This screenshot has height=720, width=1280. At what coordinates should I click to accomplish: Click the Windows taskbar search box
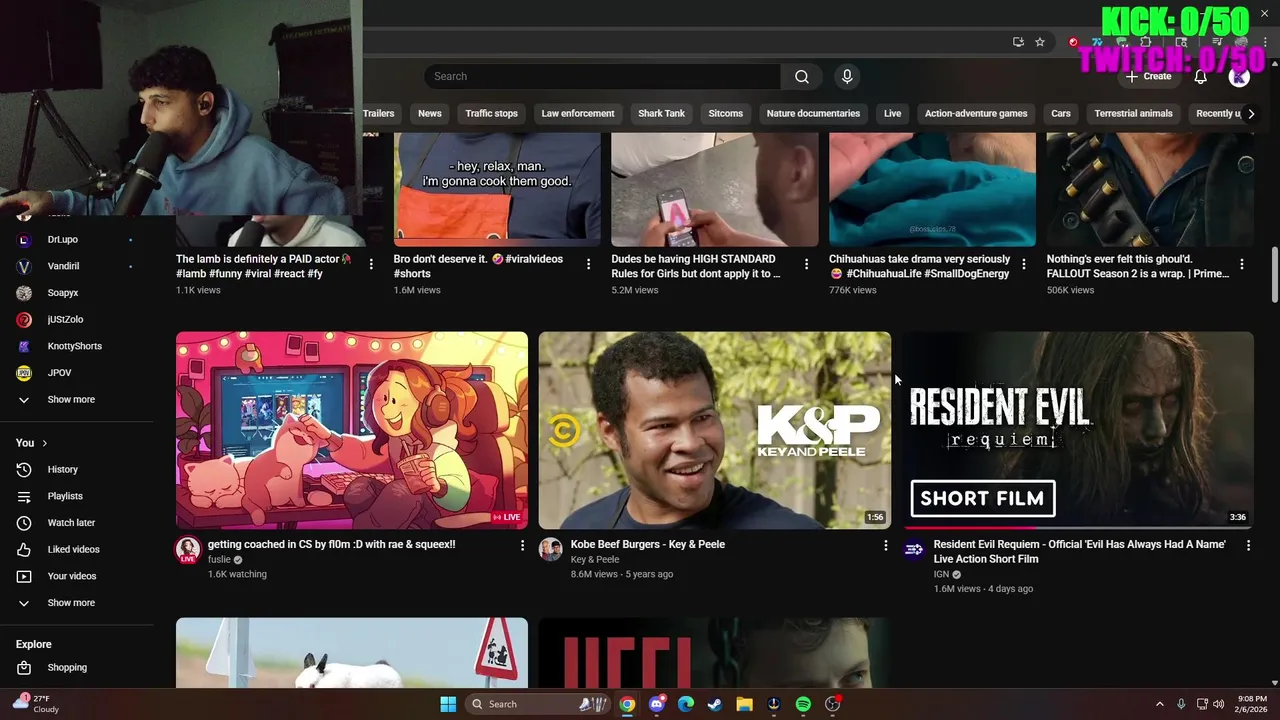coord(538,704)
